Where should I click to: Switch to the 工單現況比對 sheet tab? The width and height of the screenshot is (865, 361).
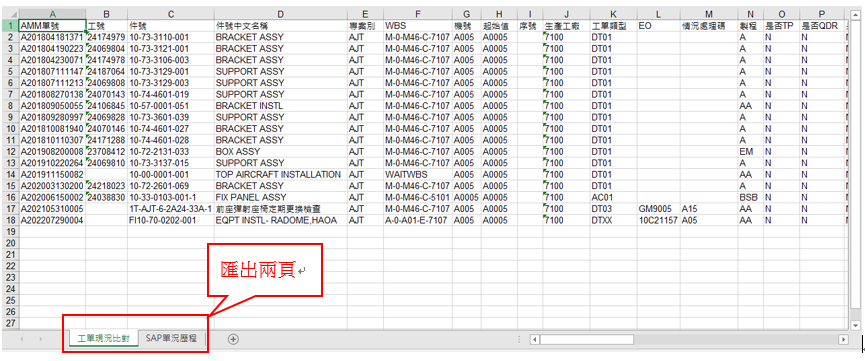pyautogui.click(x=104, y=339)
